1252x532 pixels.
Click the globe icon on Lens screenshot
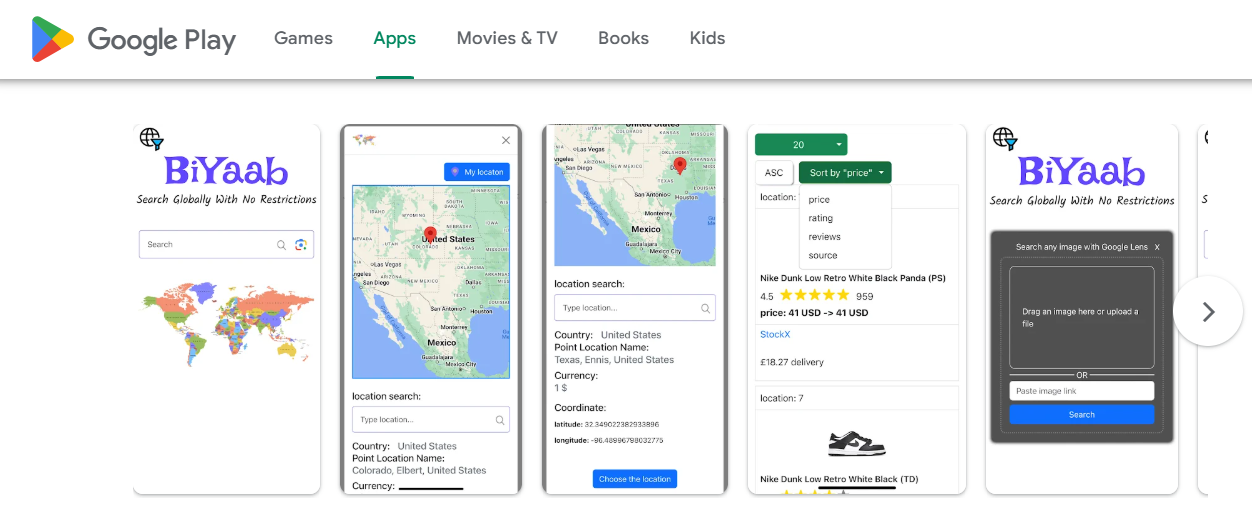[1005, 139]
